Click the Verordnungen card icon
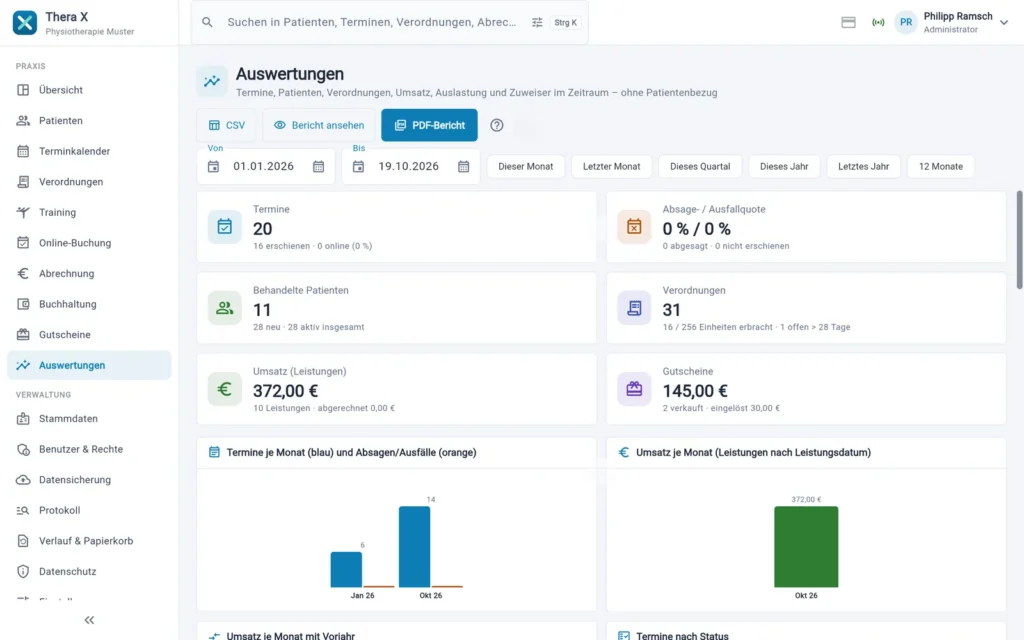 click(x=634, y=308)
